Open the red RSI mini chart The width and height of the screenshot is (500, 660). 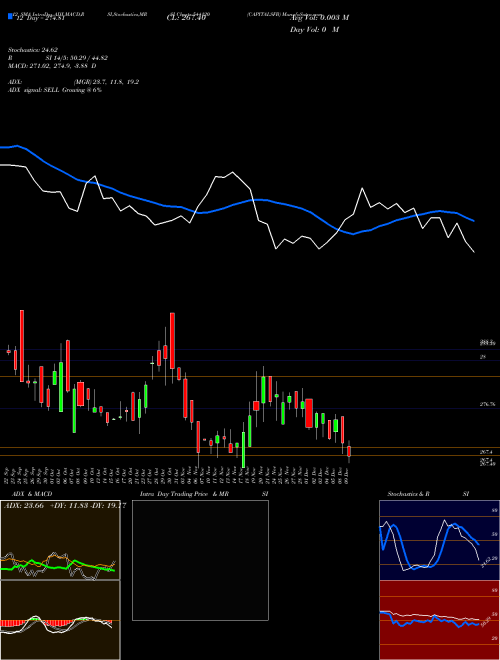[439, 620]
